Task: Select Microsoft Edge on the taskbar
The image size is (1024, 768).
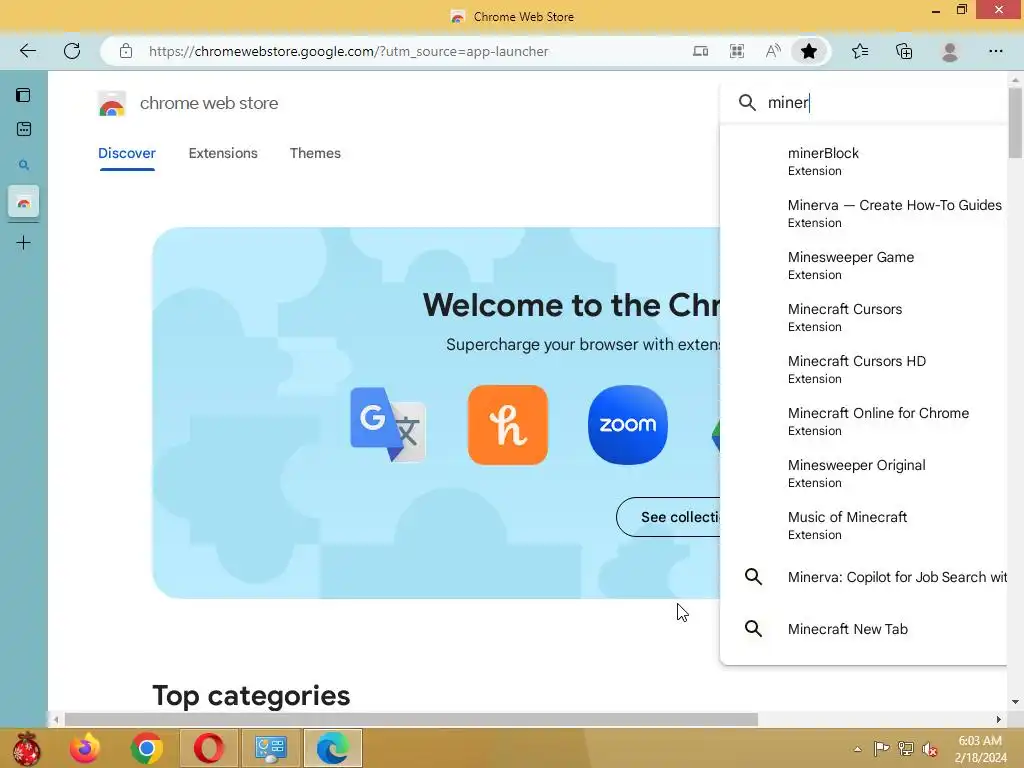Action: (x=333, y=748)
